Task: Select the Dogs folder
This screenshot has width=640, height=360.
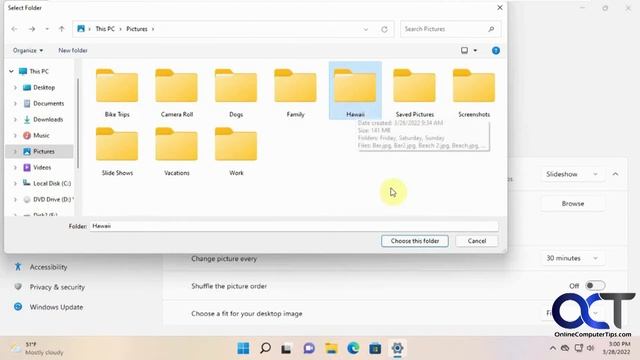Action: [236, 93]
